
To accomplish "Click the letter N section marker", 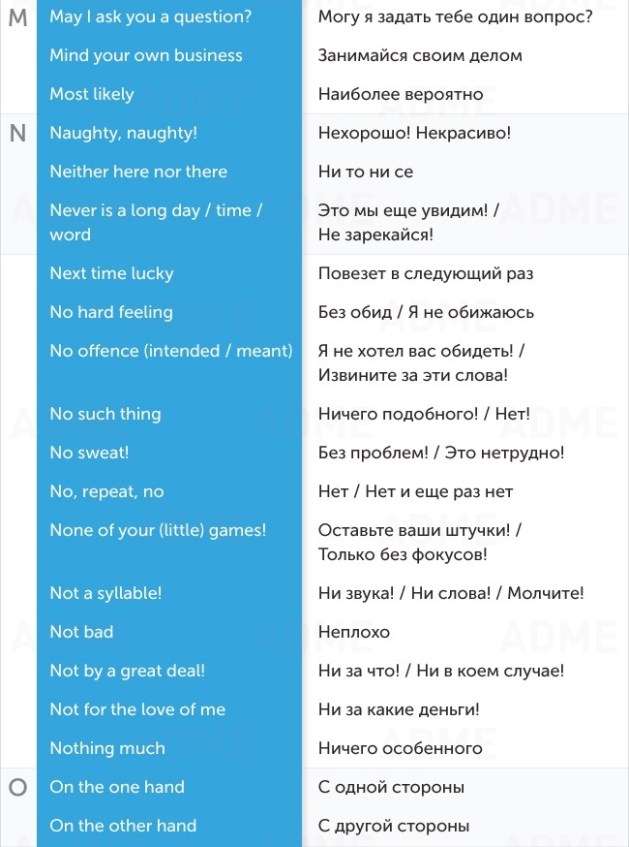I will click(x=17, y=133).
